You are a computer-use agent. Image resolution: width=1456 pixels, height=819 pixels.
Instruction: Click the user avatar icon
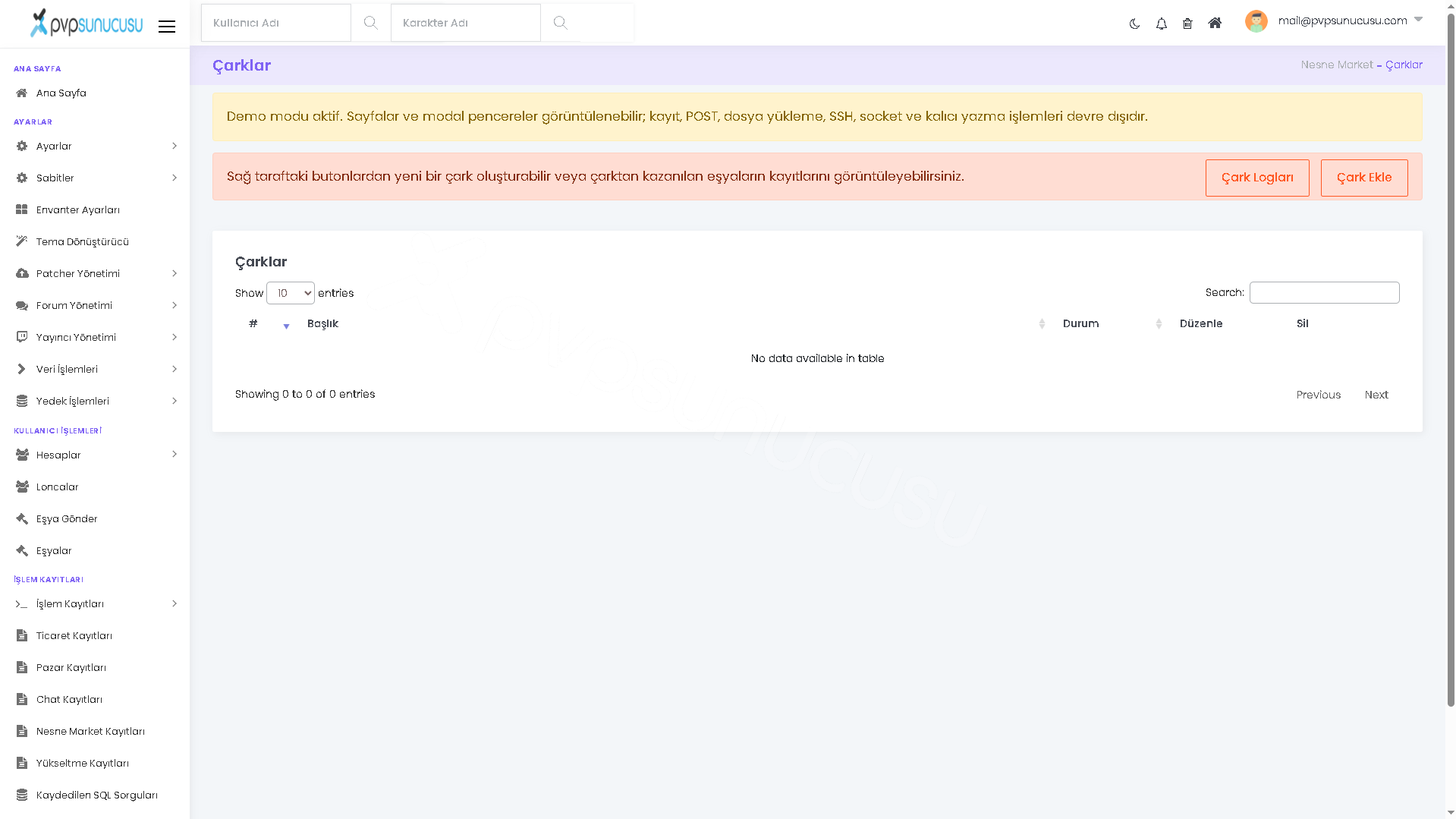tap(1256, 21)
